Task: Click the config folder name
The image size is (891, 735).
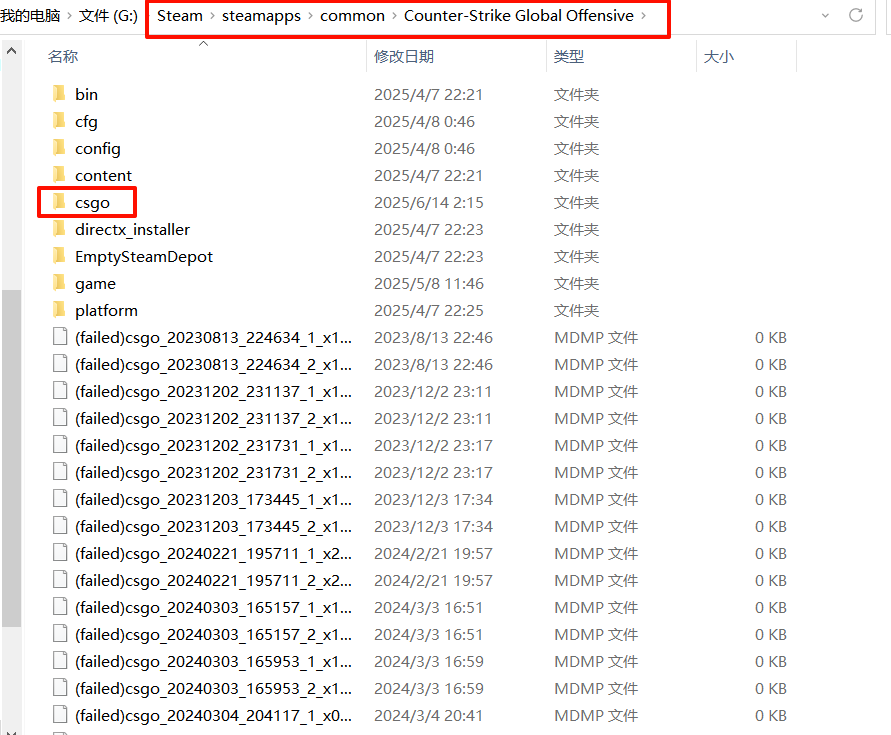Action: point(98,149)
